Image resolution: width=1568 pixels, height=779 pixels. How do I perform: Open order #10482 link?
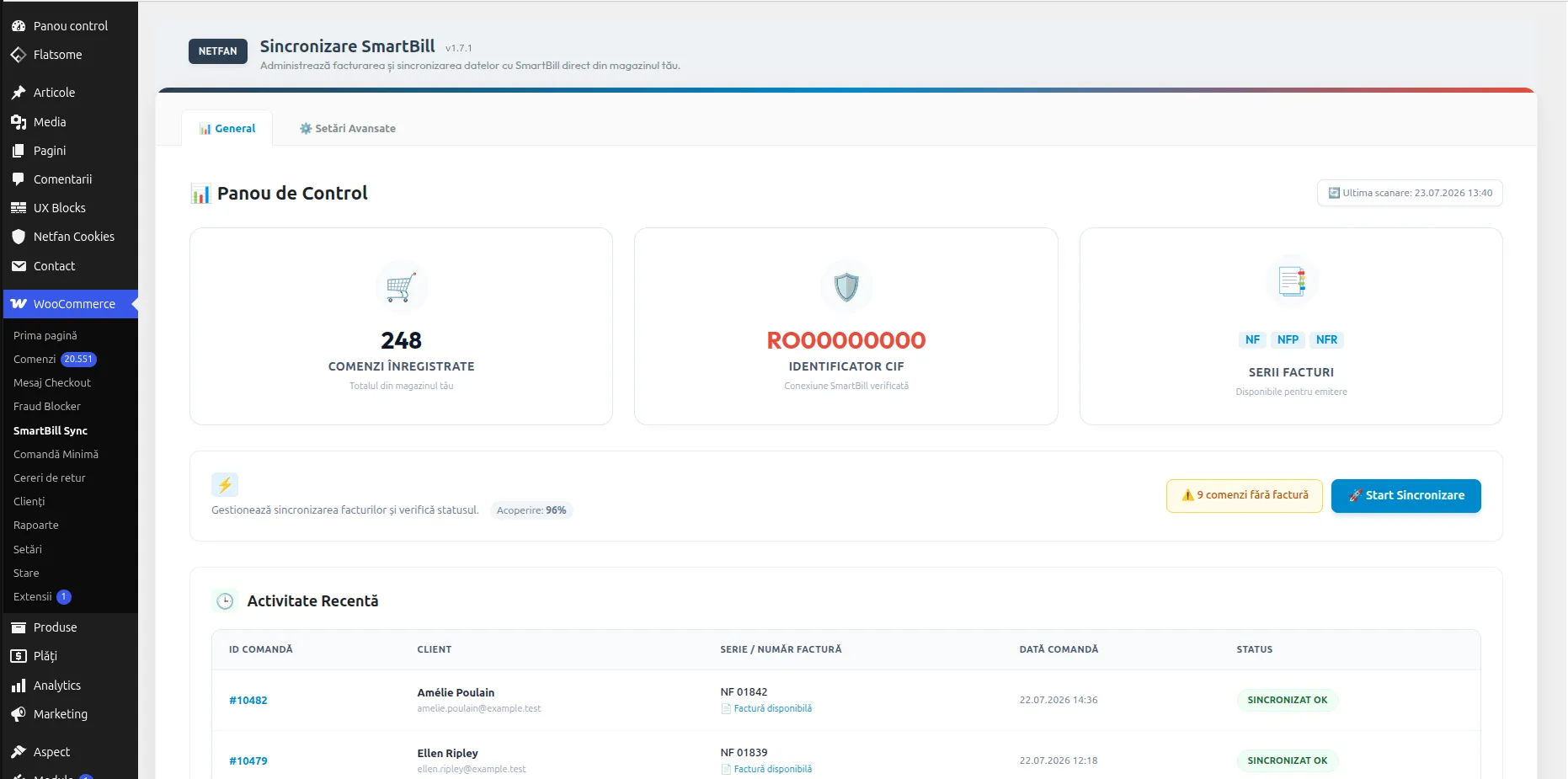coord(248,700)
